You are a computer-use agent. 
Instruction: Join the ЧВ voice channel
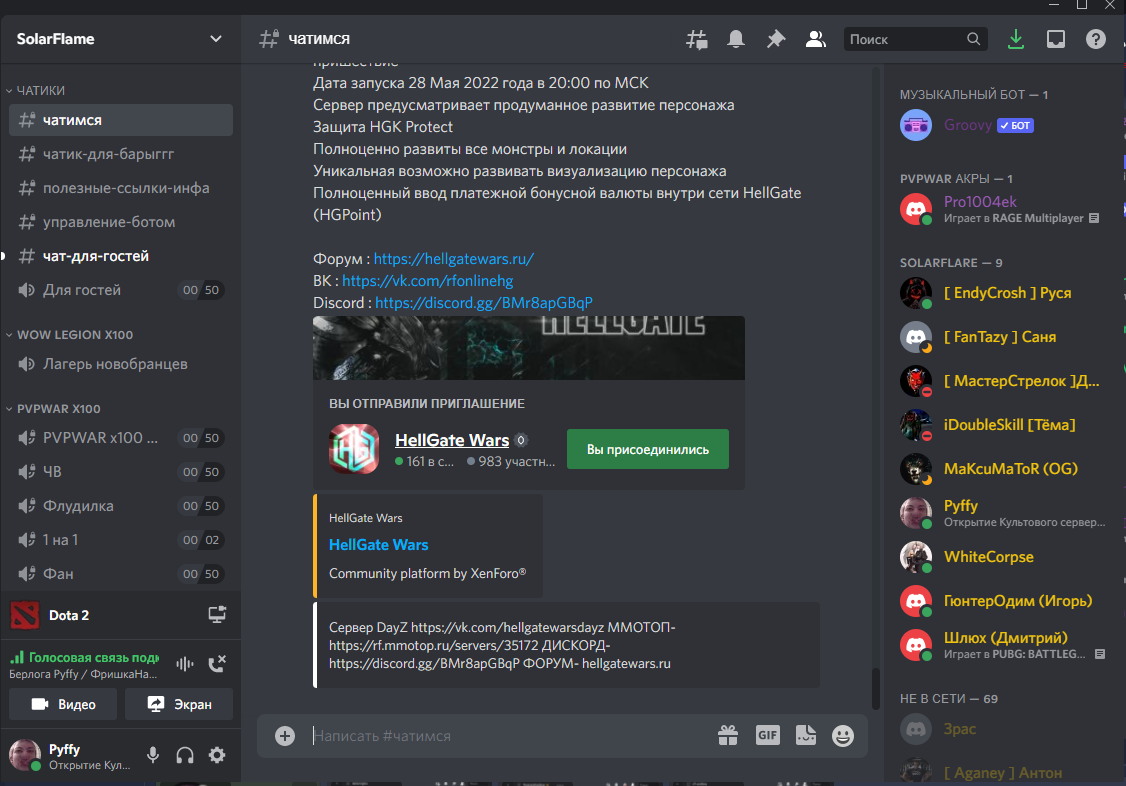(121, 472)
